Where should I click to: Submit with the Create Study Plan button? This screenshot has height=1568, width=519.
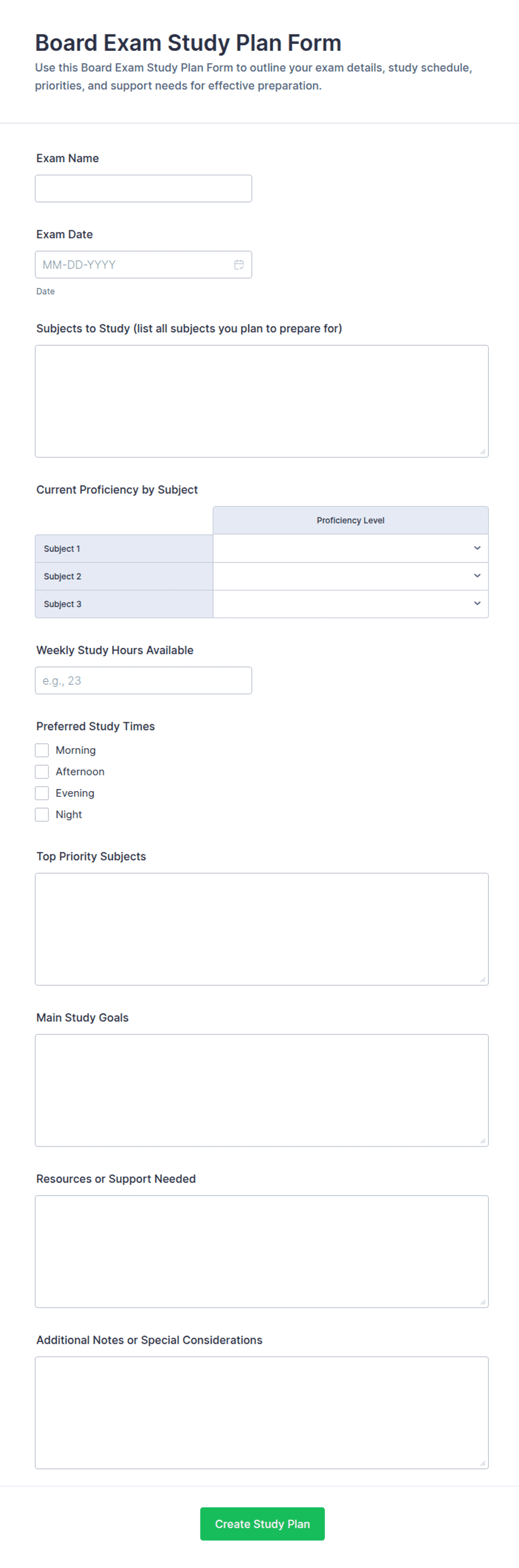pyautogui.click(x=262, y=1523)
